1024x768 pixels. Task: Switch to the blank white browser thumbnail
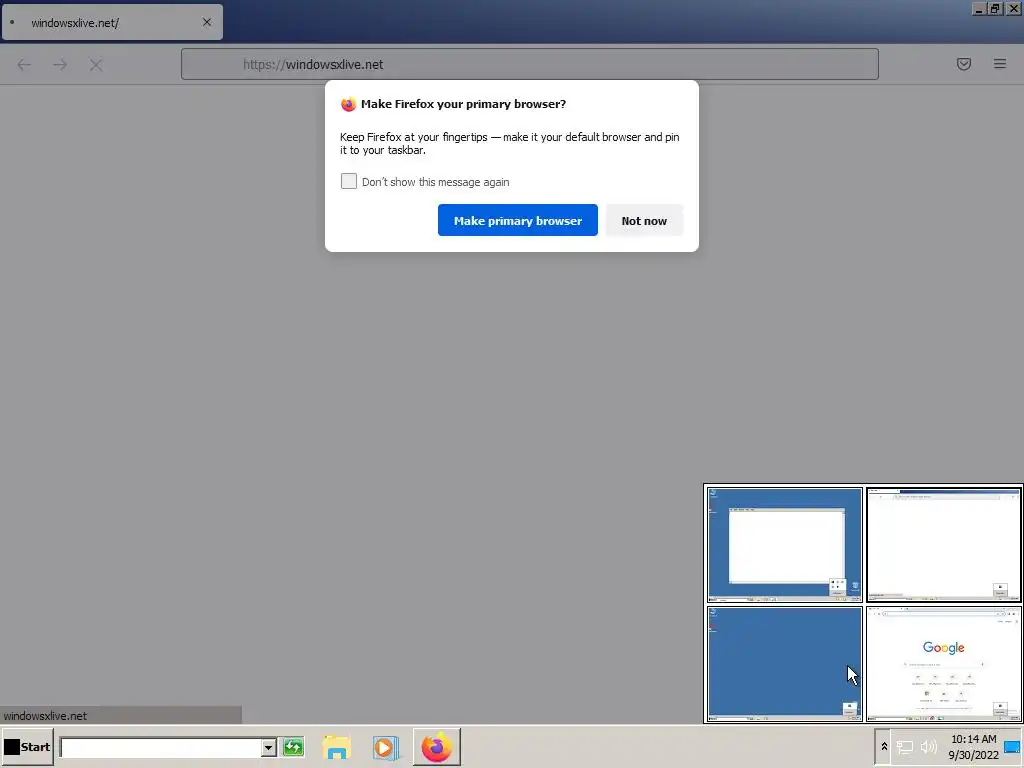click(x=944, y=544)
